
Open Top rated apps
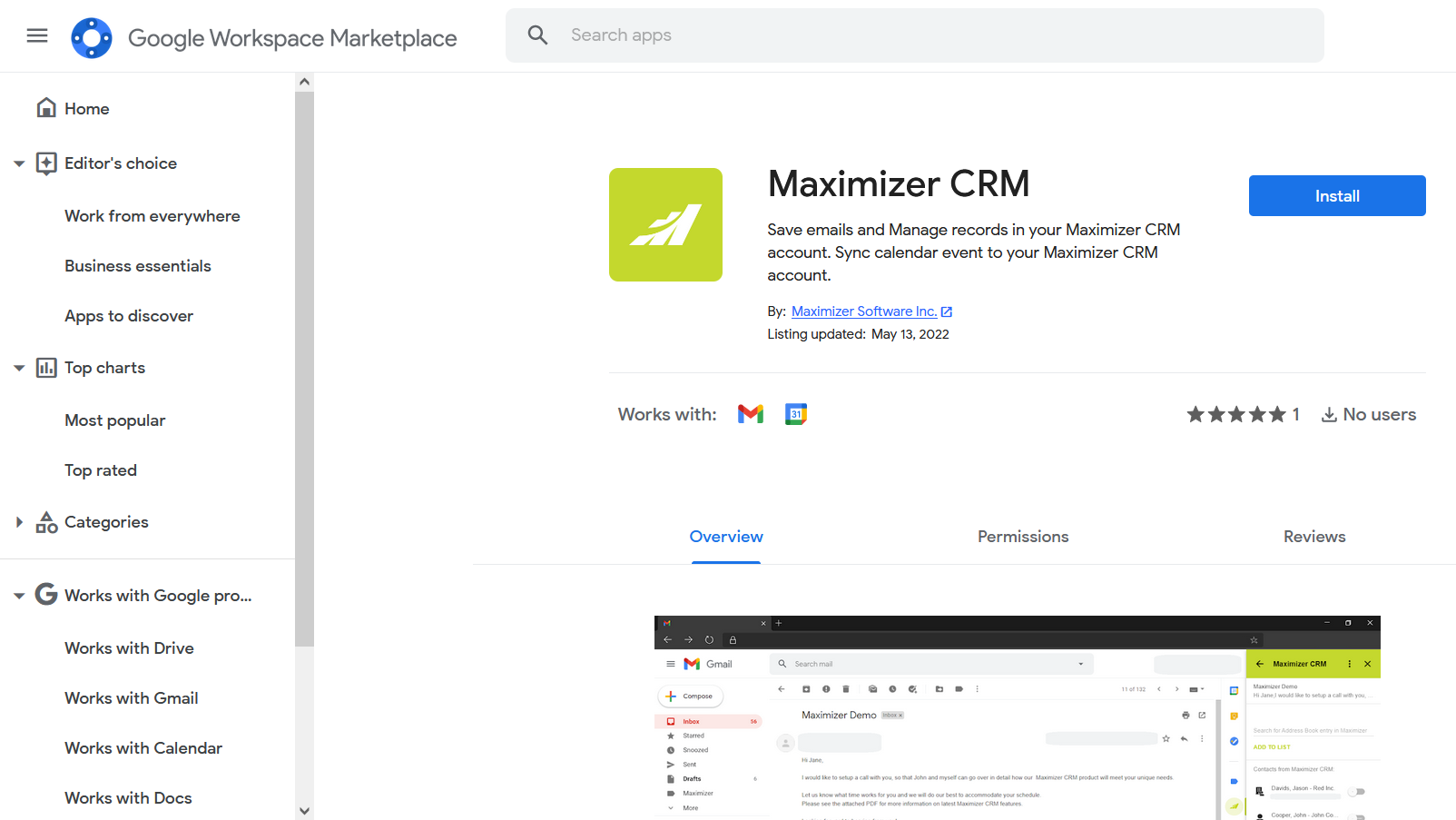click(x=101, y=470)
